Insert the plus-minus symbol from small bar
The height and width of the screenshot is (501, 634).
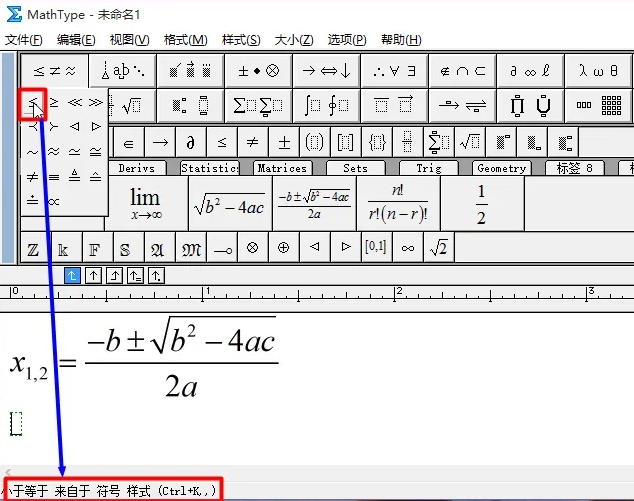[284, 142]
